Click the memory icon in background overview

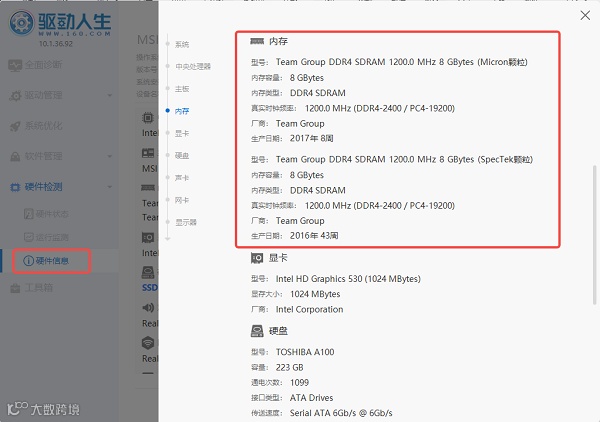[148, 187]
